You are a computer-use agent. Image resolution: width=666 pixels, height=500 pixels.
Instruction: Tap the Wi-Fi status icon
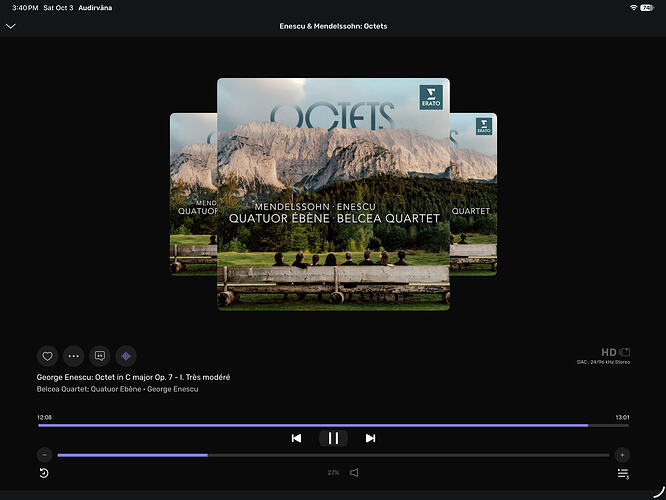(633, 8)
